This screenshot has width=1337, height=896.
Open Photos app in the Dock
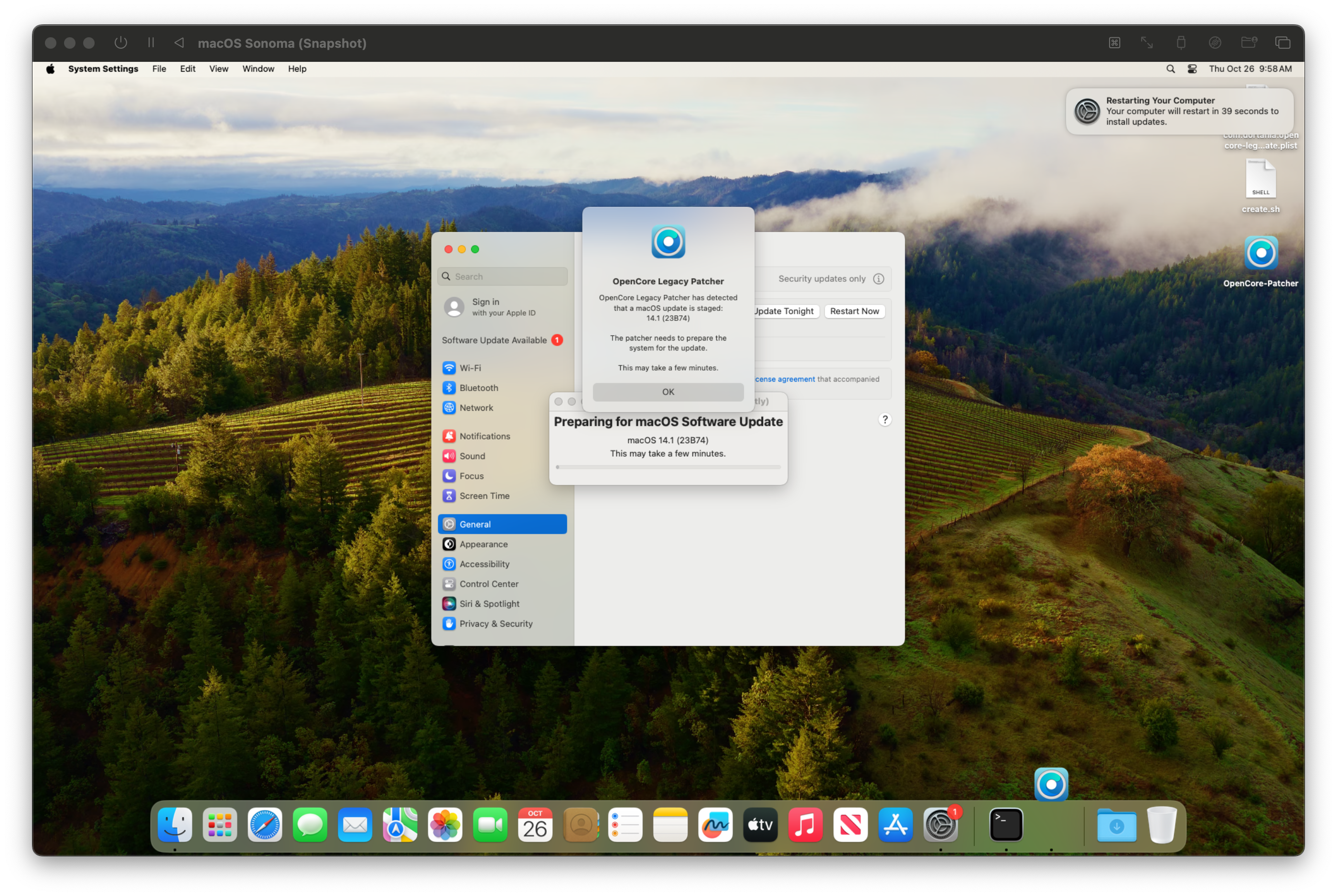pyautogui.click(x=445, y=825)
